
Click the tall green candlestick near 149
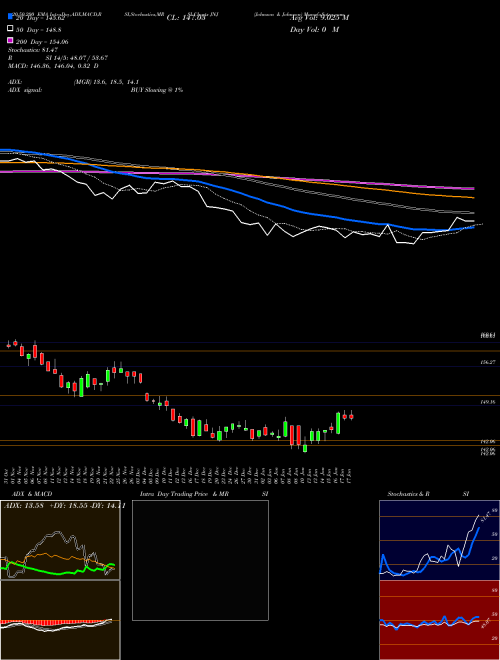pyautogui.click(x=338, y=423)
